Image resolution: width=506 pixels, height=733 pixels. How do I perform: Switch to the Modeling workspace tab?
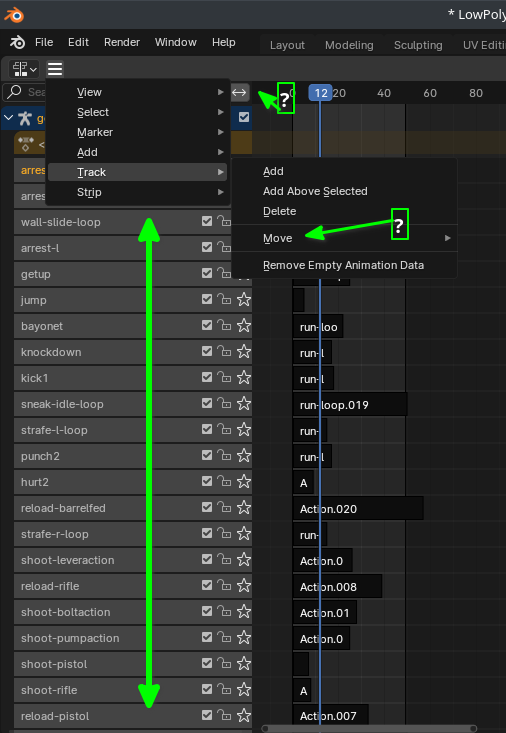coord(349,45)
